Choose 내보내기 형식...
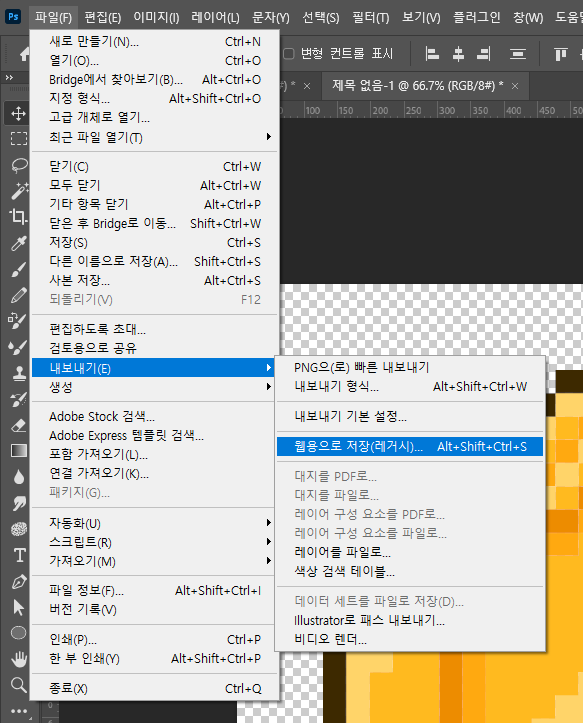Image resolution: width=583 pixels, height=723 pixels. click(410, 386)
